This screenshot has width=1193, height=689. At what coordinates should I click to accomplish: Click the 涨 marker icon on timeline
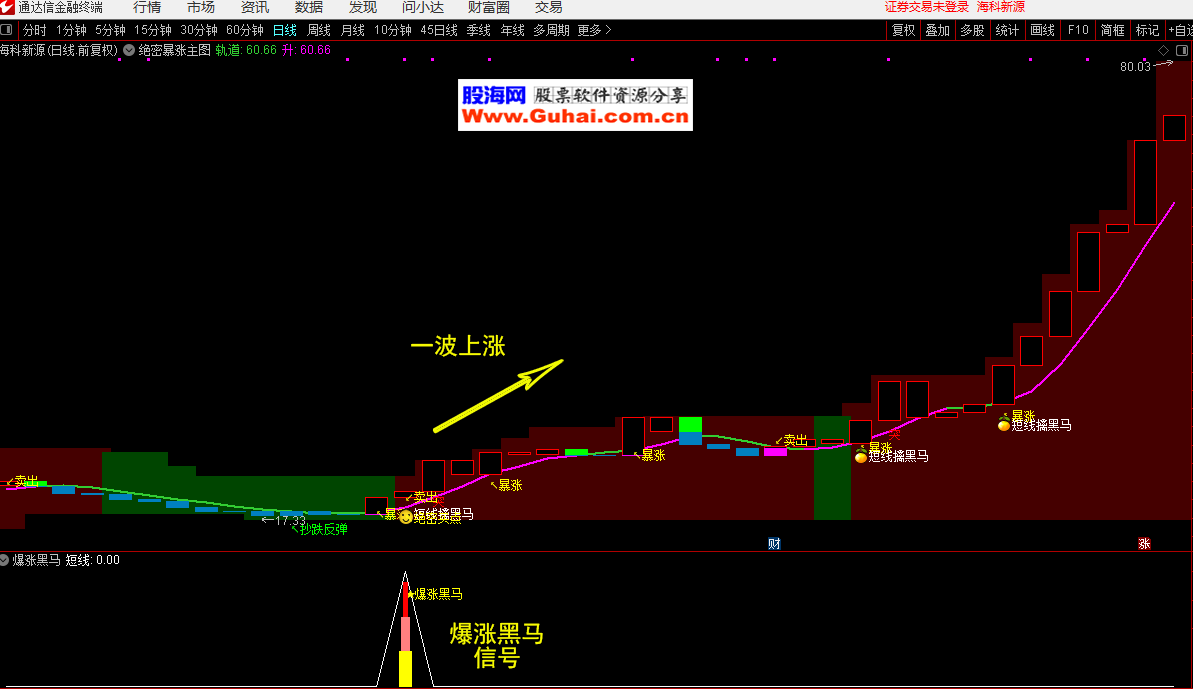coord(1144,544)
